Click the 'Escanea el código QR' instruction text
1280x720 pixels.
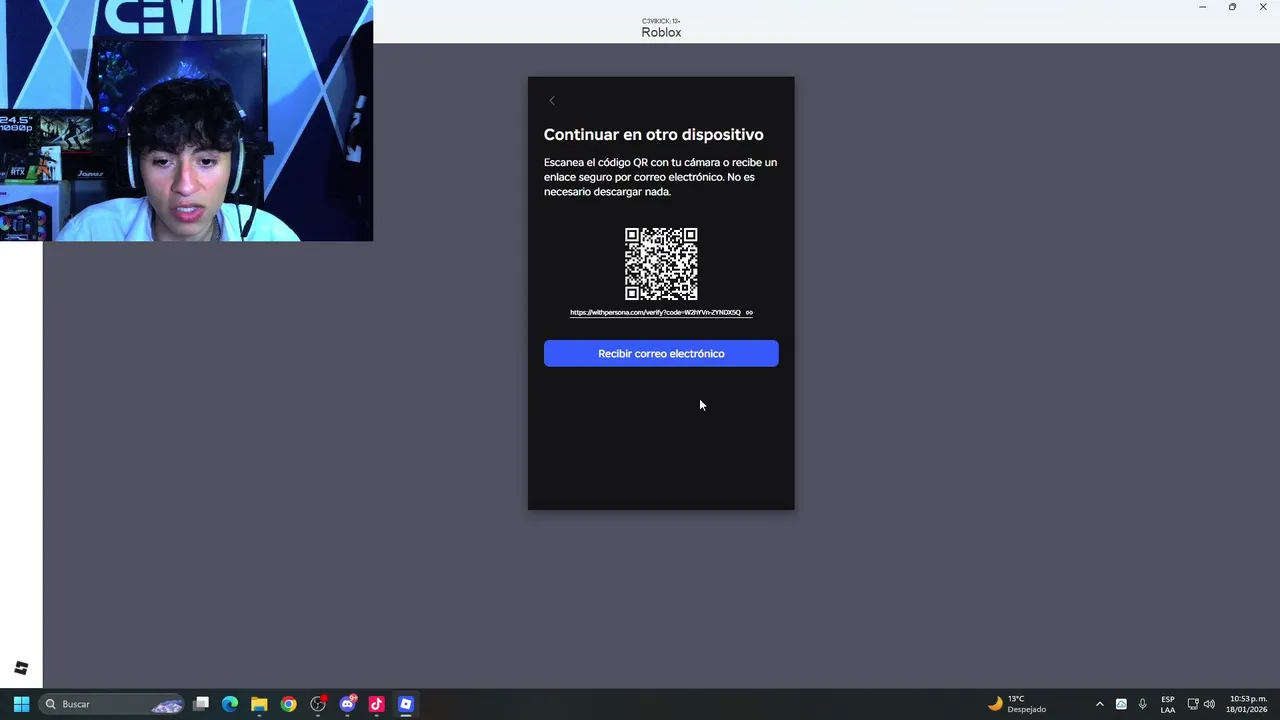pyautogui.click(x=660, y=177)
